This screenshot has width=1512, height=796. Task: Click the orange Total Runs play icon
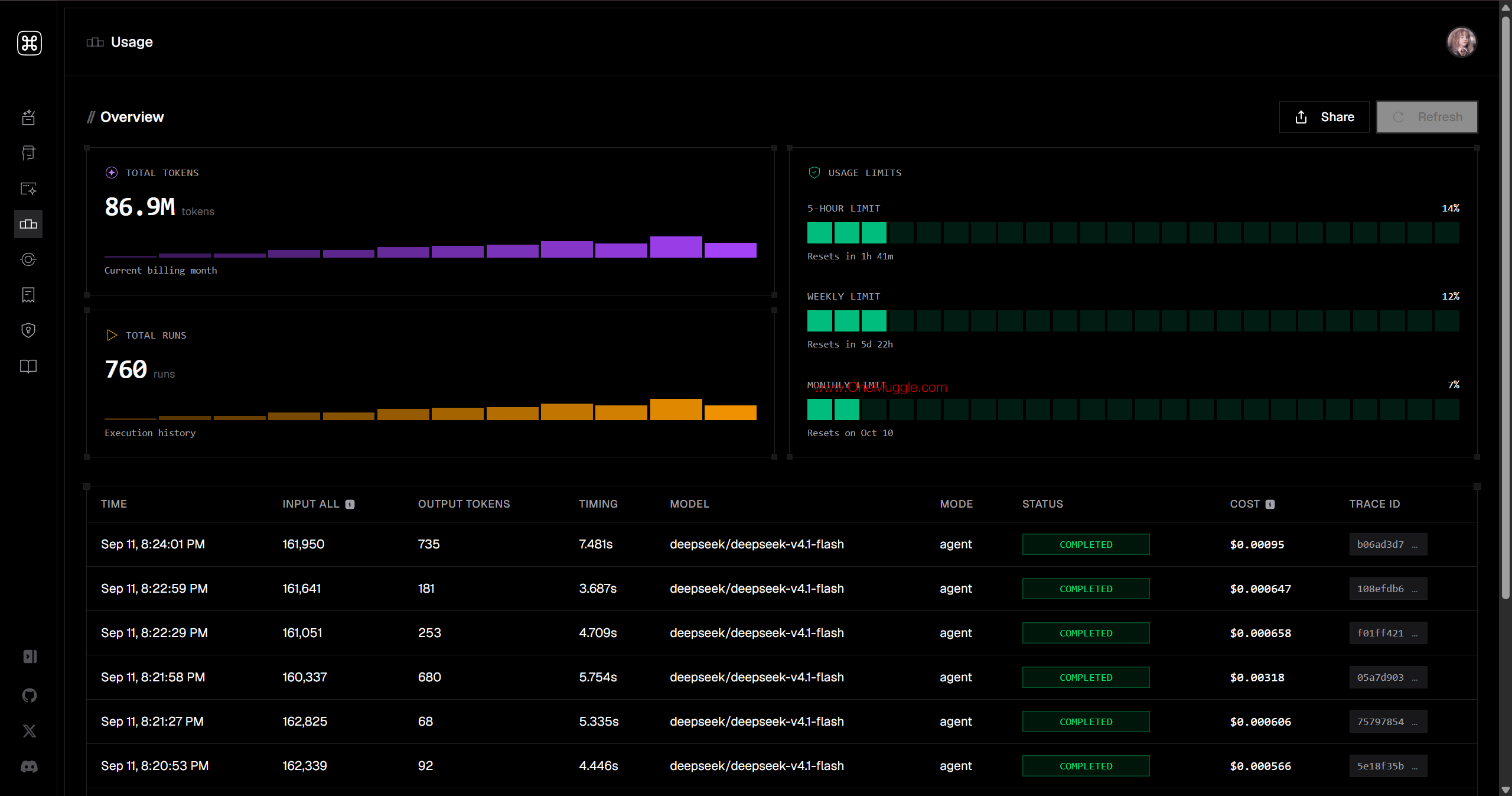(x=112, y=335)
